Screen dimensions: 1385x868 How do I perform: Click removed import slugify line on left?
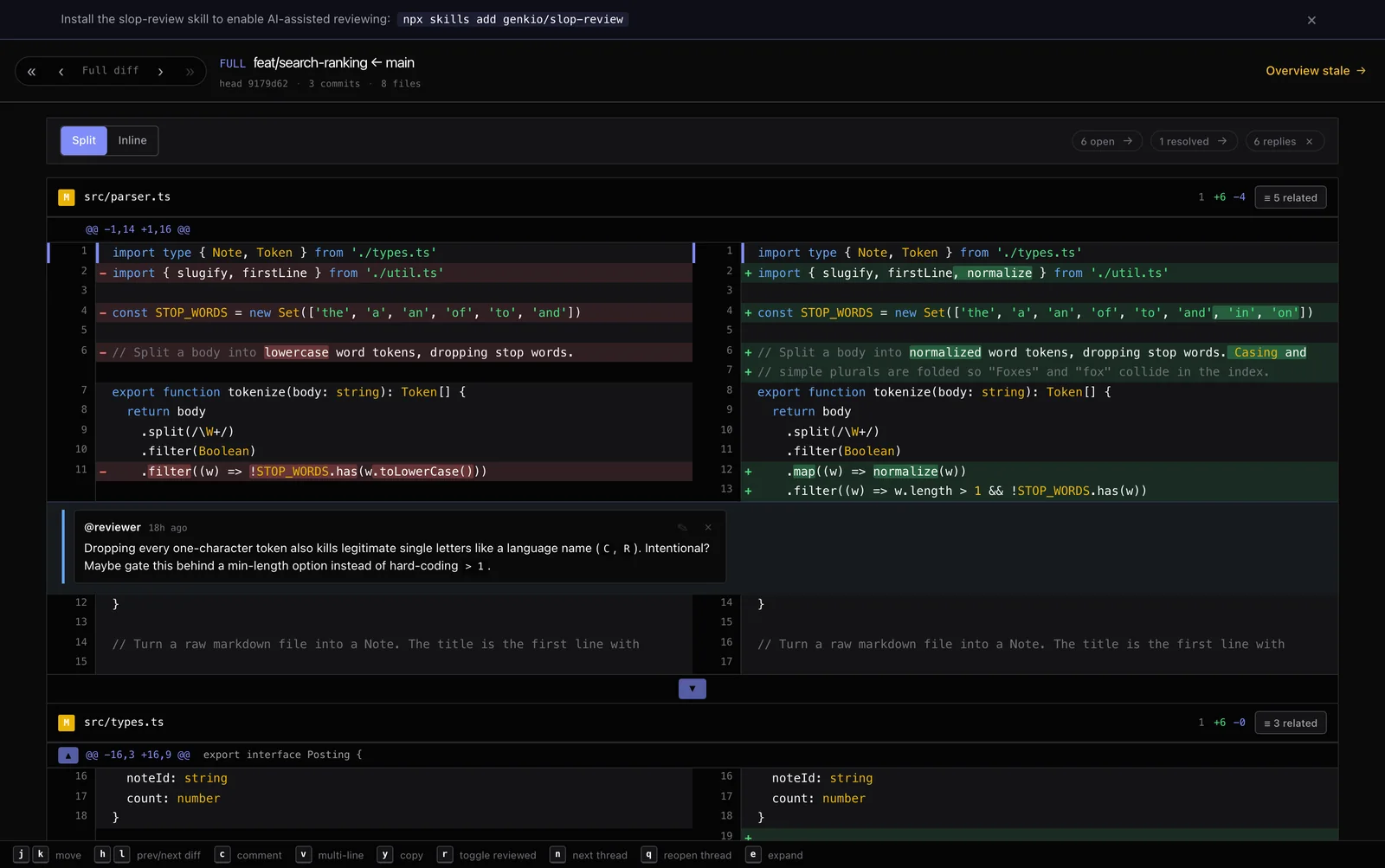394,273
